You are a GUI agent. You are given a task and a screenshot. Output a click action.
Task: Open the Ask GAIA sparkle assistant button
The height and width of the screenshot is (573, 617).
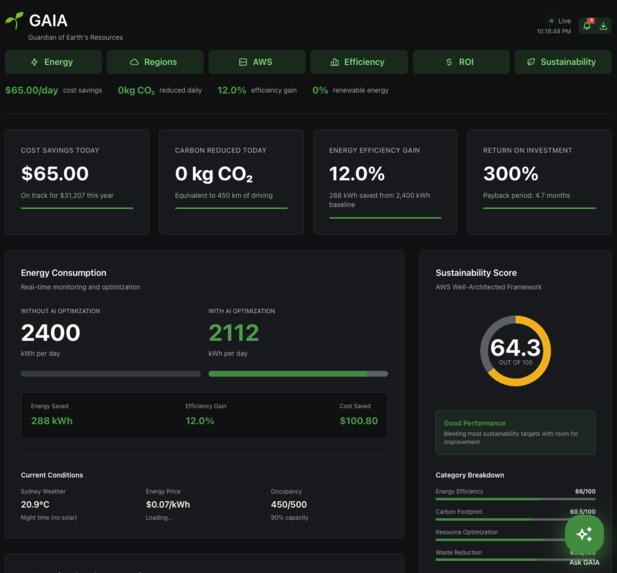tap(584, 534)
